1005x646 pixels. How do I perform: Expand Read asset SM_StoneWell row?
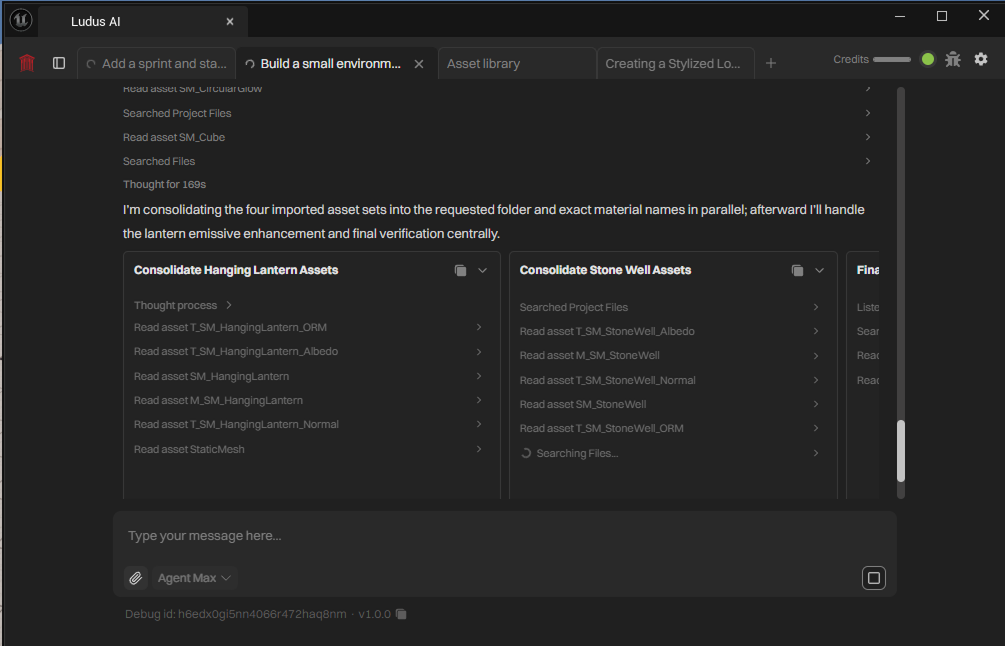click(x=670, y=404)
